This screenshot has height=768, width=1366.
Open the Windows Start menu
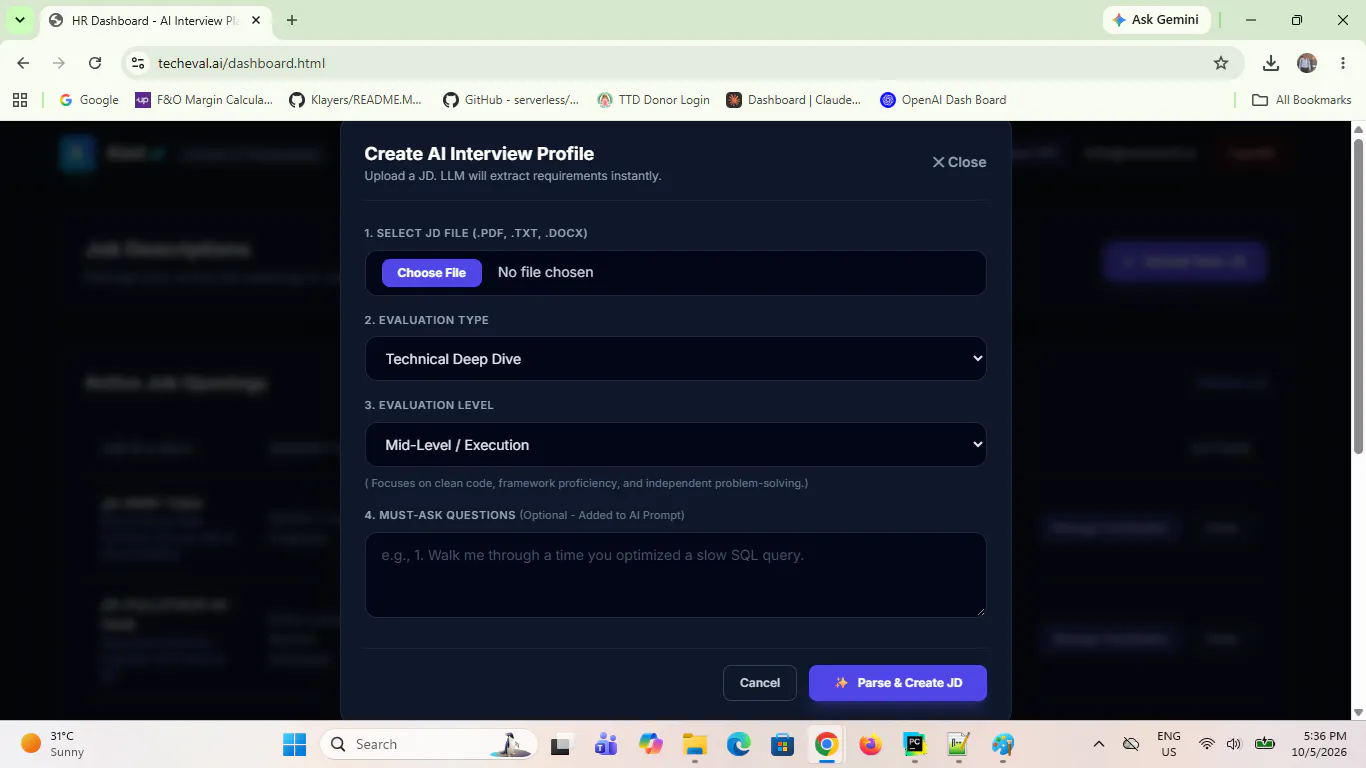click(x=294, y=744)
